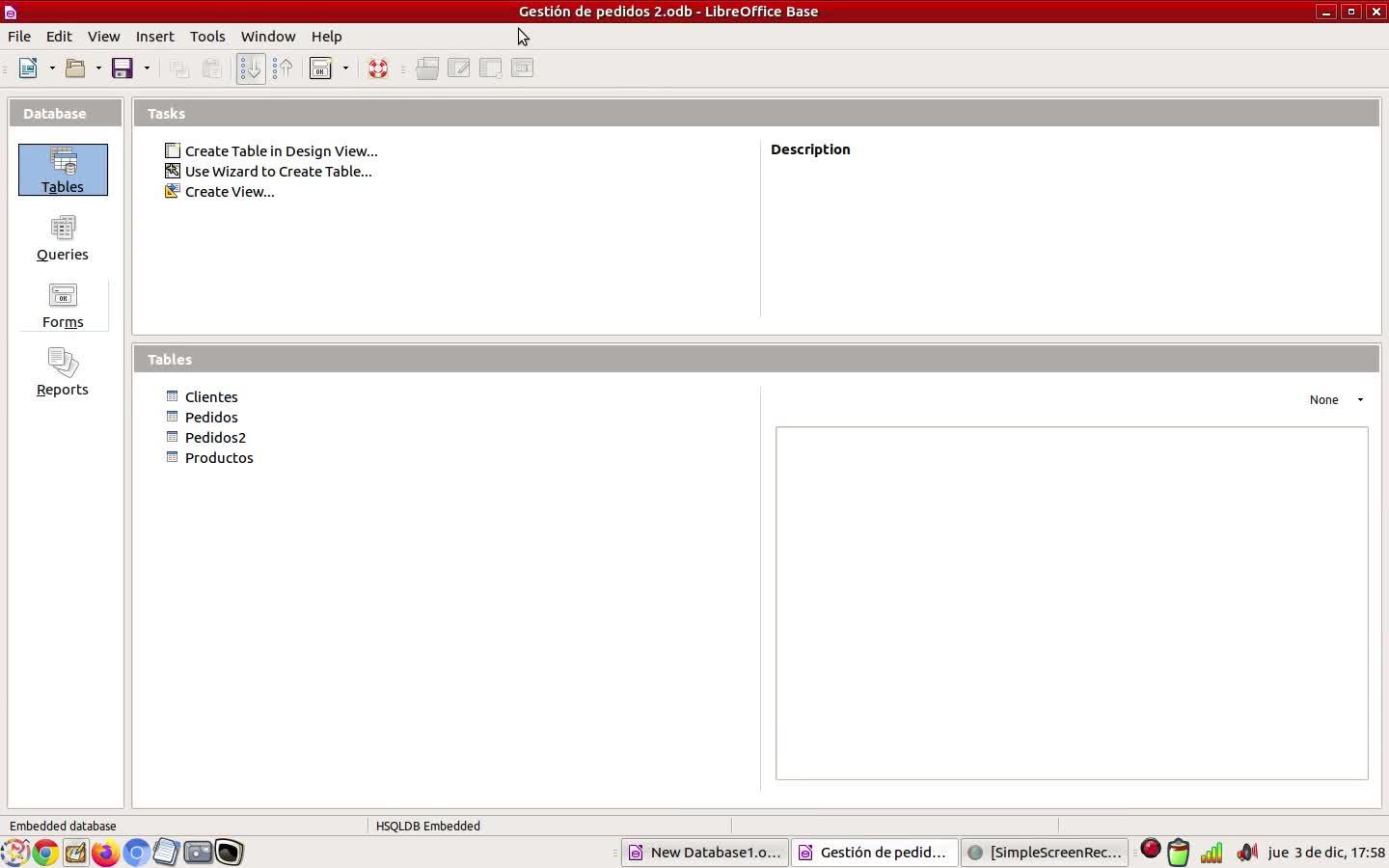Image resolution: width=1389 pixels, height=868 pixels.
Task: Click the Sort Descending toolbar icon
Action: [x=283, y=68]
